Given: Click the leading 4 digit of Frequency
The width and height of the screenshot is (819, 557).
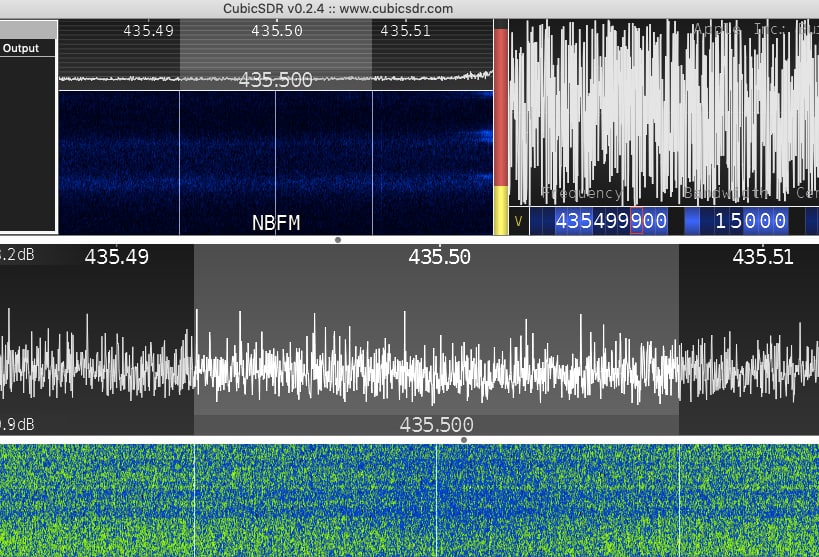Looking at the screenshot, I should pos(561,221).
